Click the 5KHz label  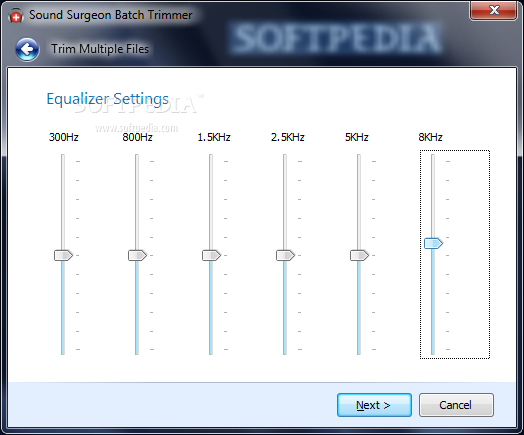point(357,137)
